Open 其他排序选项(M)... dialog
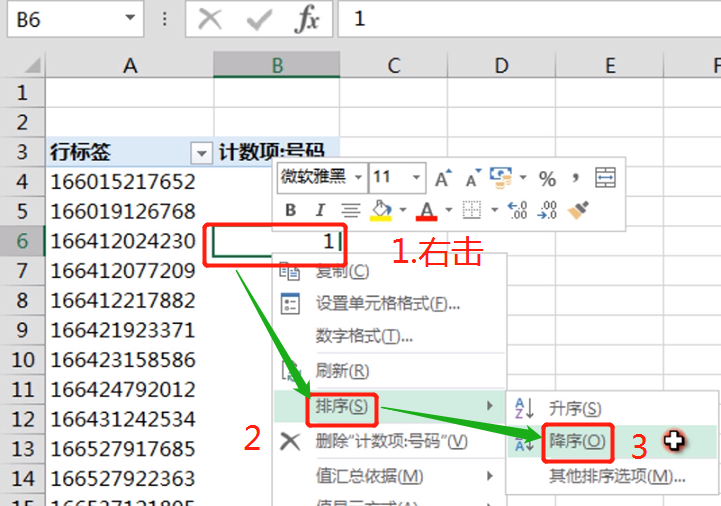The height and width of the screenshot is (506, 721). click(612, 476)
